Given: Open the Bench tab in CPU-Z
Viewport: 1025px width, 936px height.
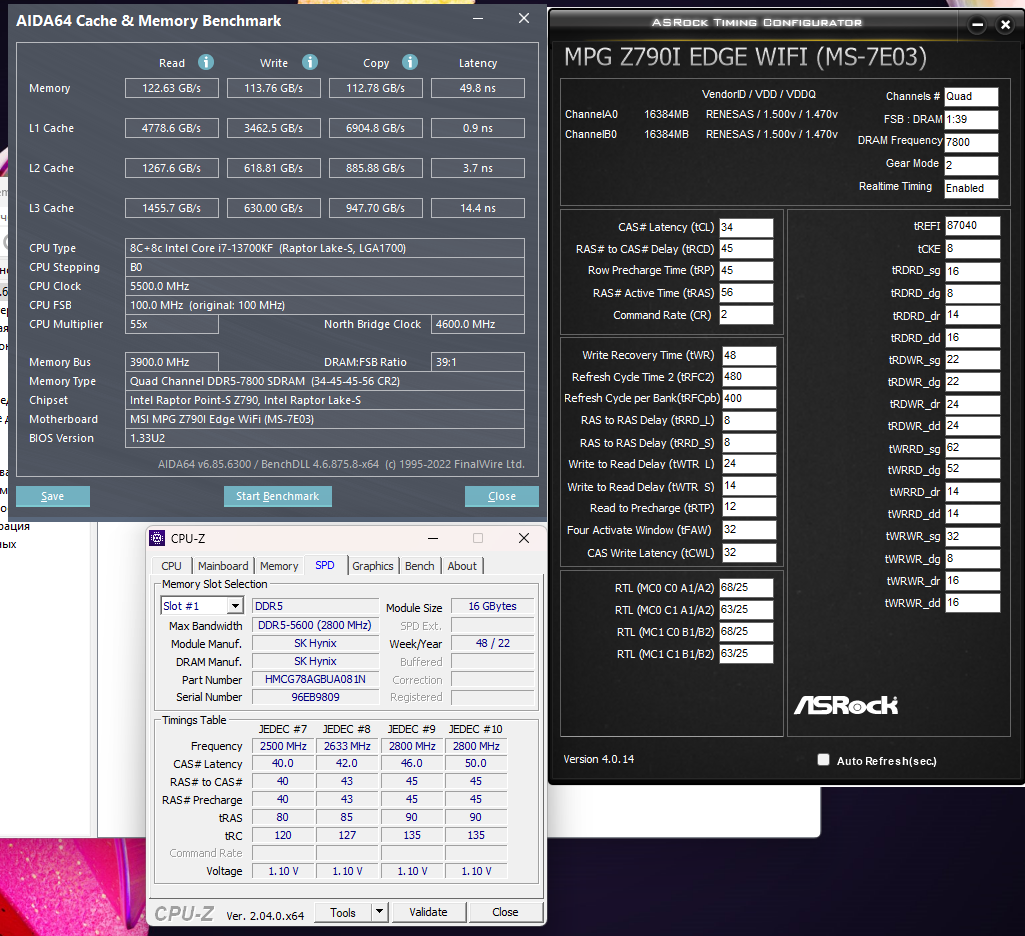Looking at the screenshot, I should coord(420,566).
